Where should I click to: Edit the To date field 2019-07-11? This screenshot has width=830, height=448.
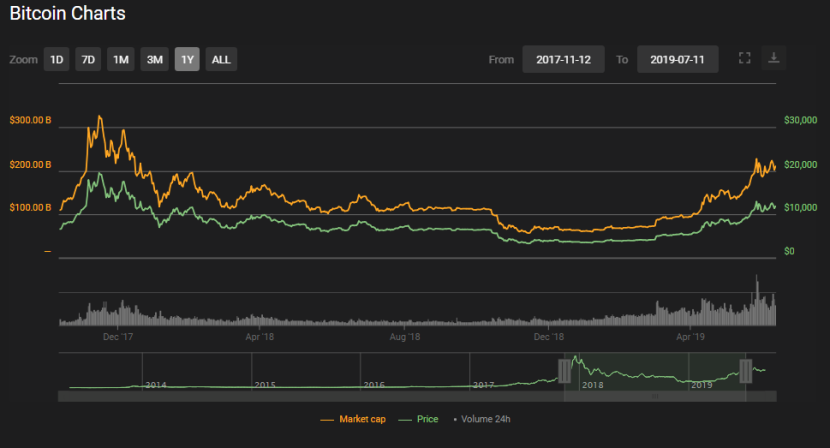(x=678, y=59)
